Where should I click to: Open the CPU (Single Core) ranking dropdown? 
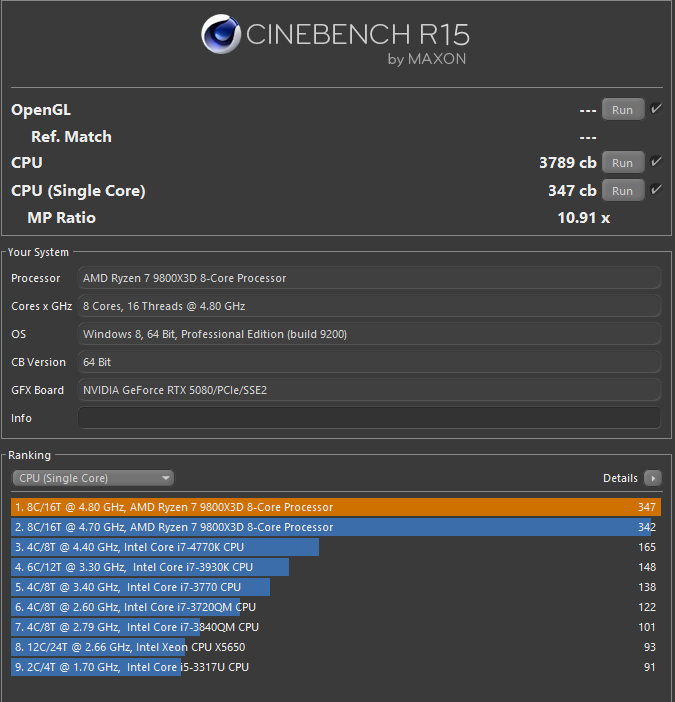pyautogui.click(x=93, y=478)
